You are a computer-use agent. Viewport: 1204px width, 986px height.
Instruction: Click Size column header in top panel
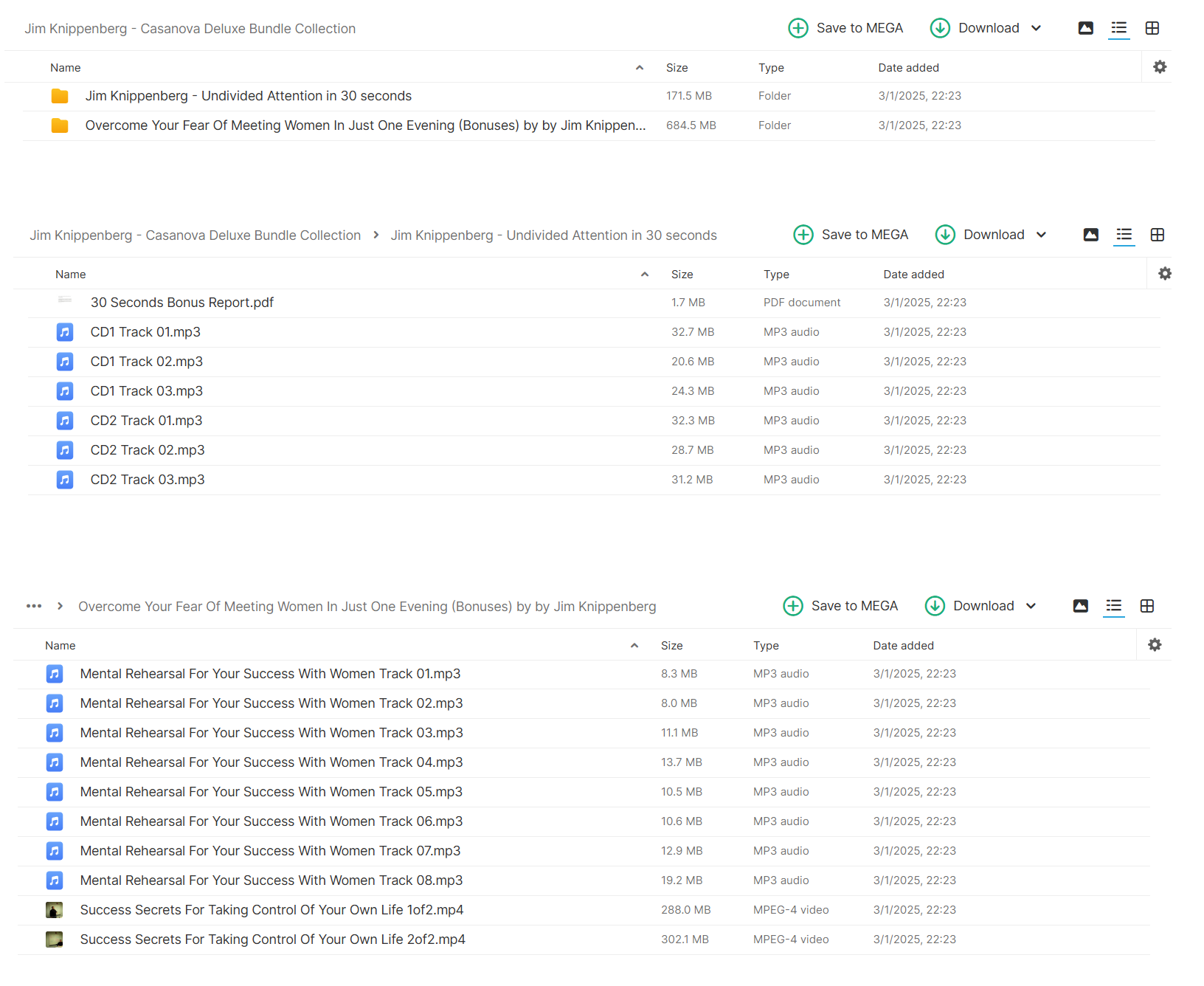(x=677, y=68)
